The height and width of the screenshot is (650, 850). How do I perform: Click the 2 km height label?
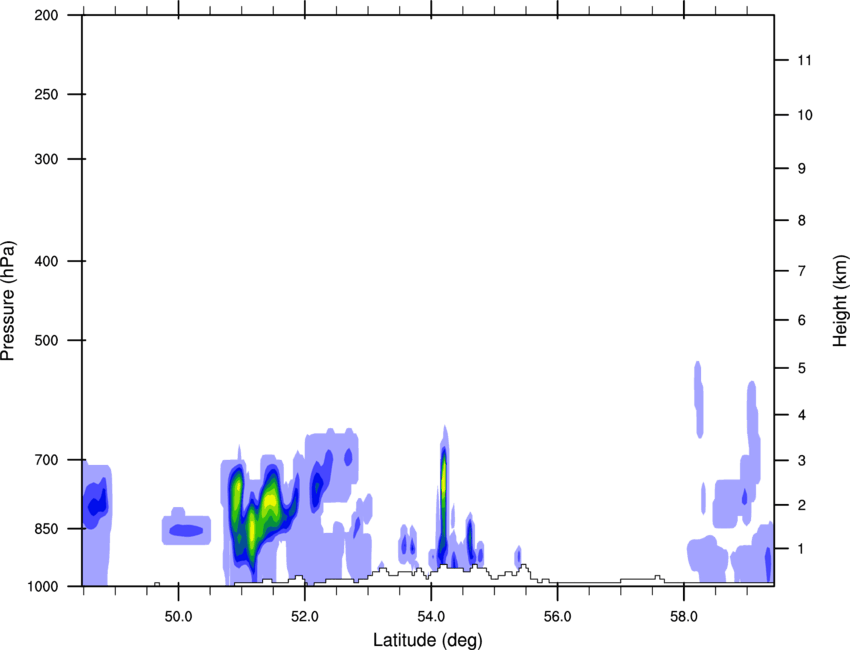coord(802,505)
